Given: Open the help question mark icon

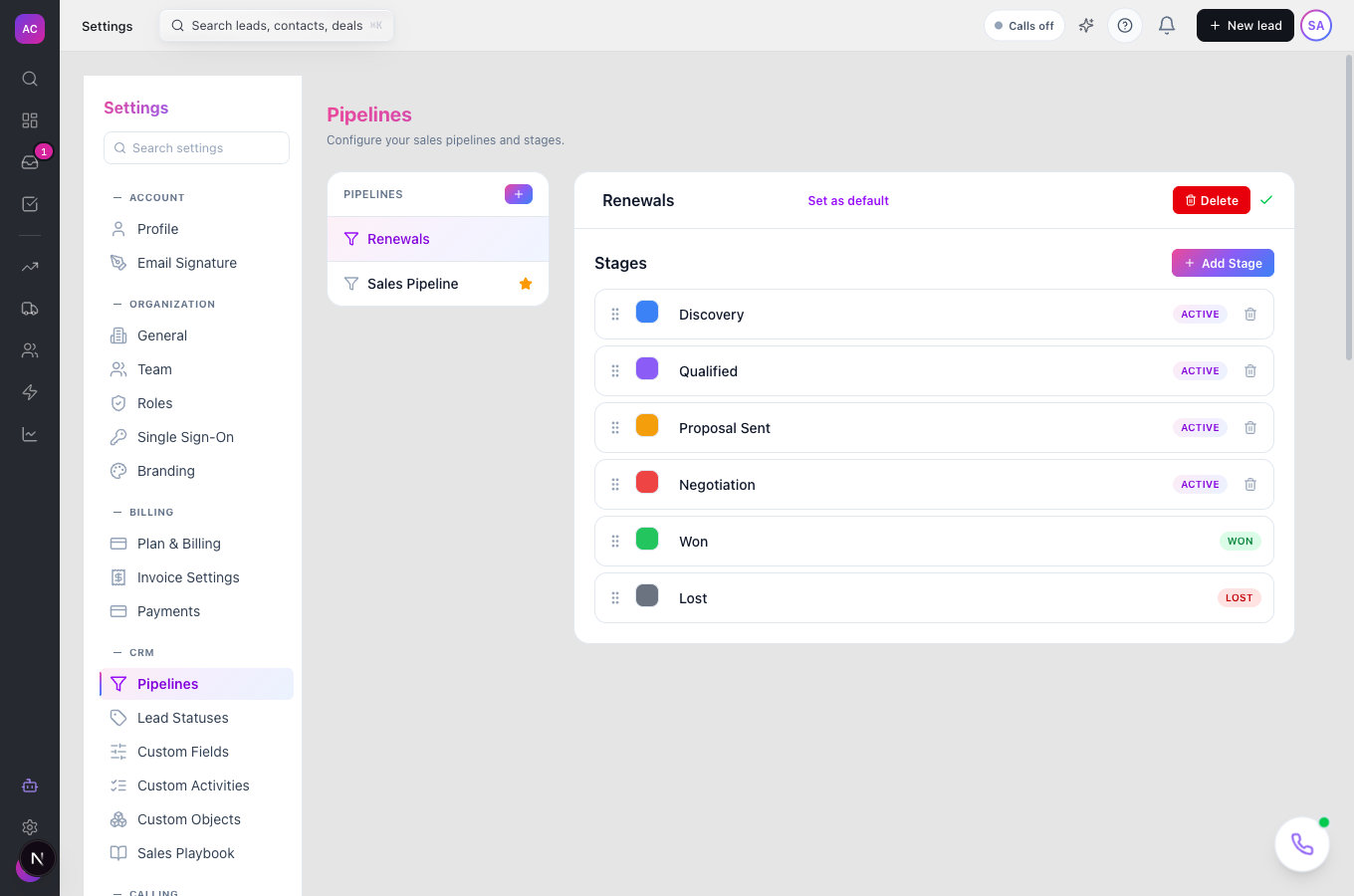Looking at the screenshot, I should point(1125,26).
